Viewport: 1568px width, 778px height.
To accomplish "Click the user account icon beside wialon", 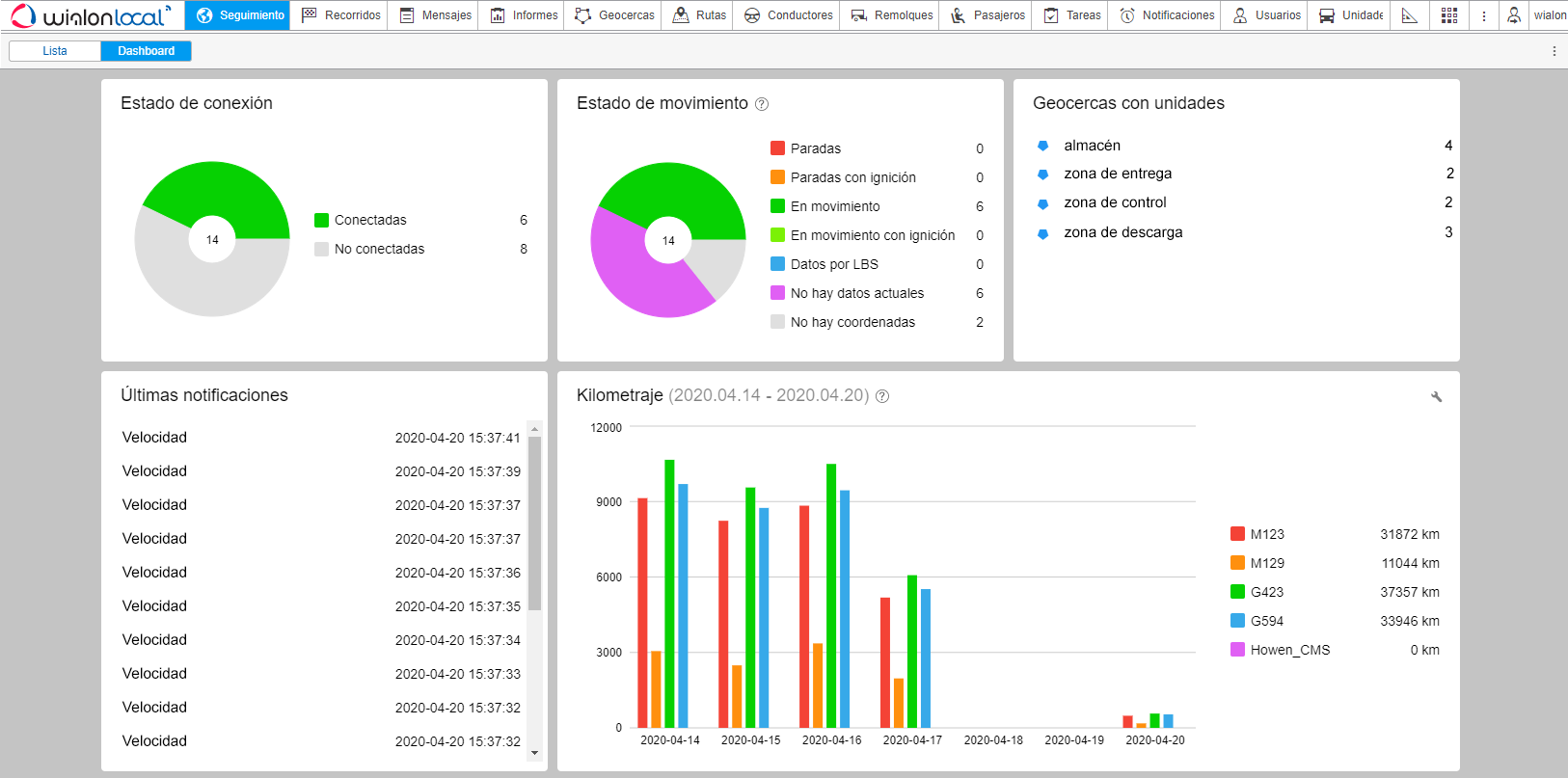I will click(x=1514, y=15).
